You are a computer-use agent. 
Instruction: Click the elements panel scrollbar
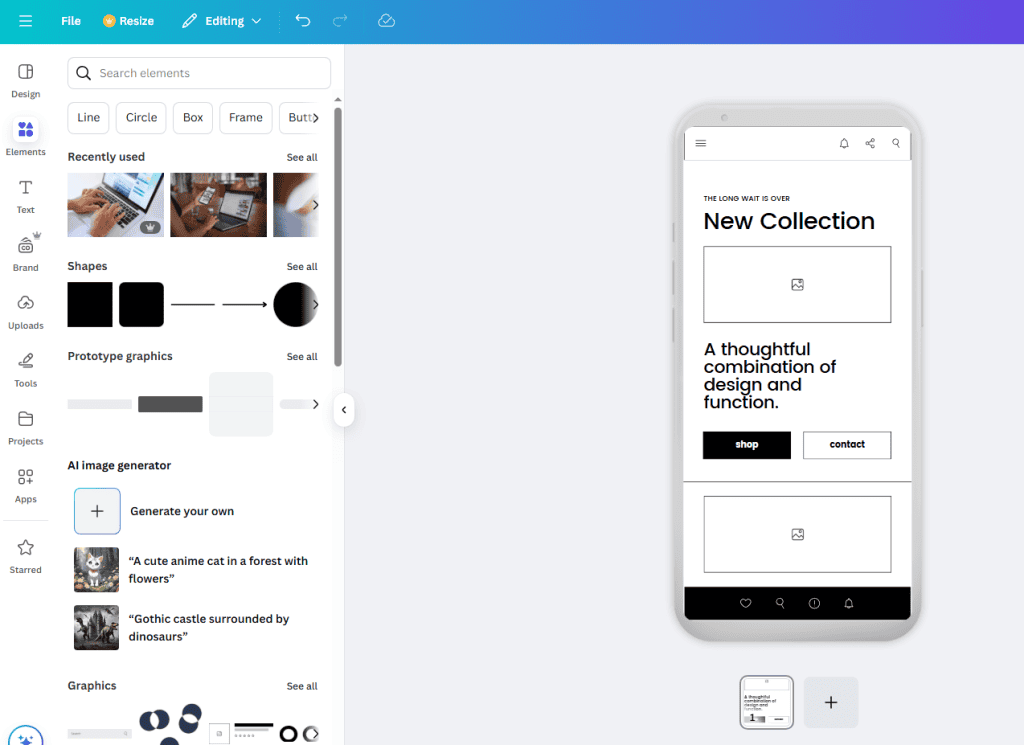[338, 236]
